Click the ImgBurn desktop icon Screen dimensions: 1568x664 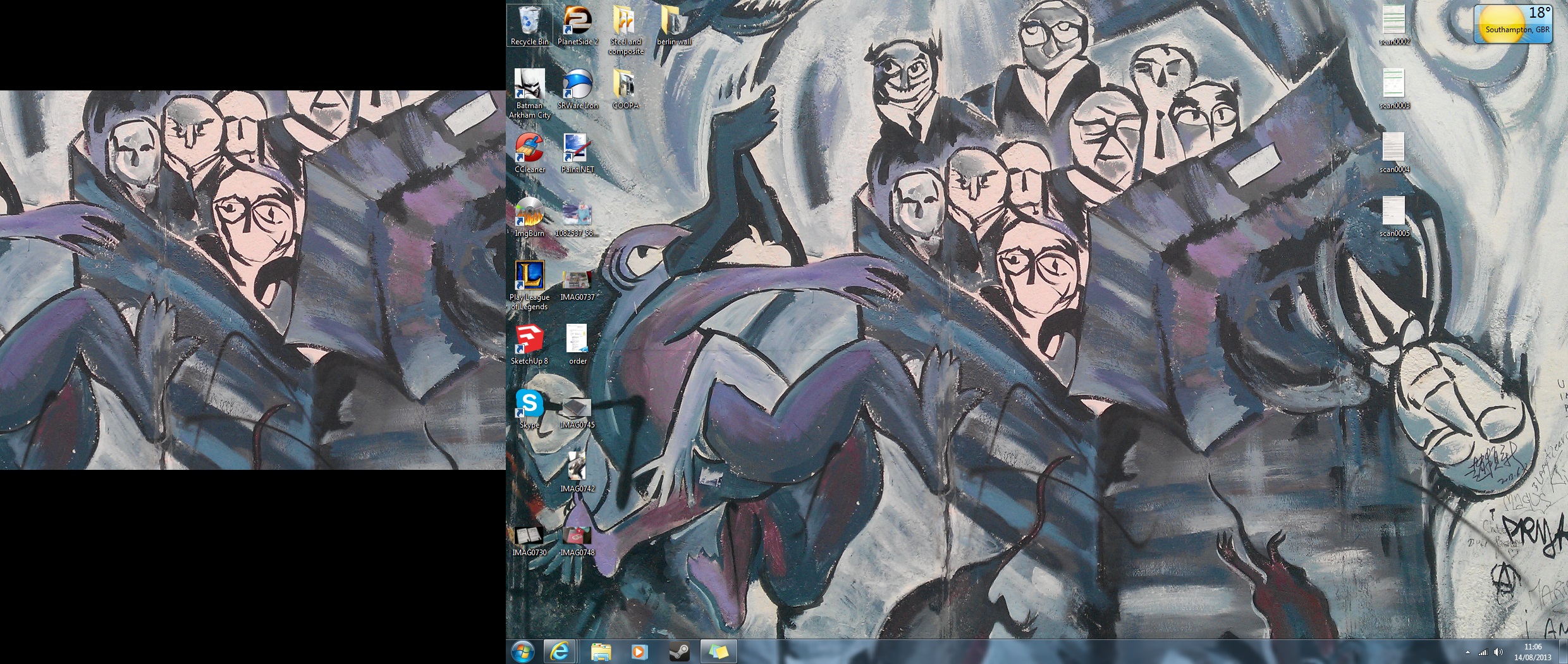coord(529,215)
